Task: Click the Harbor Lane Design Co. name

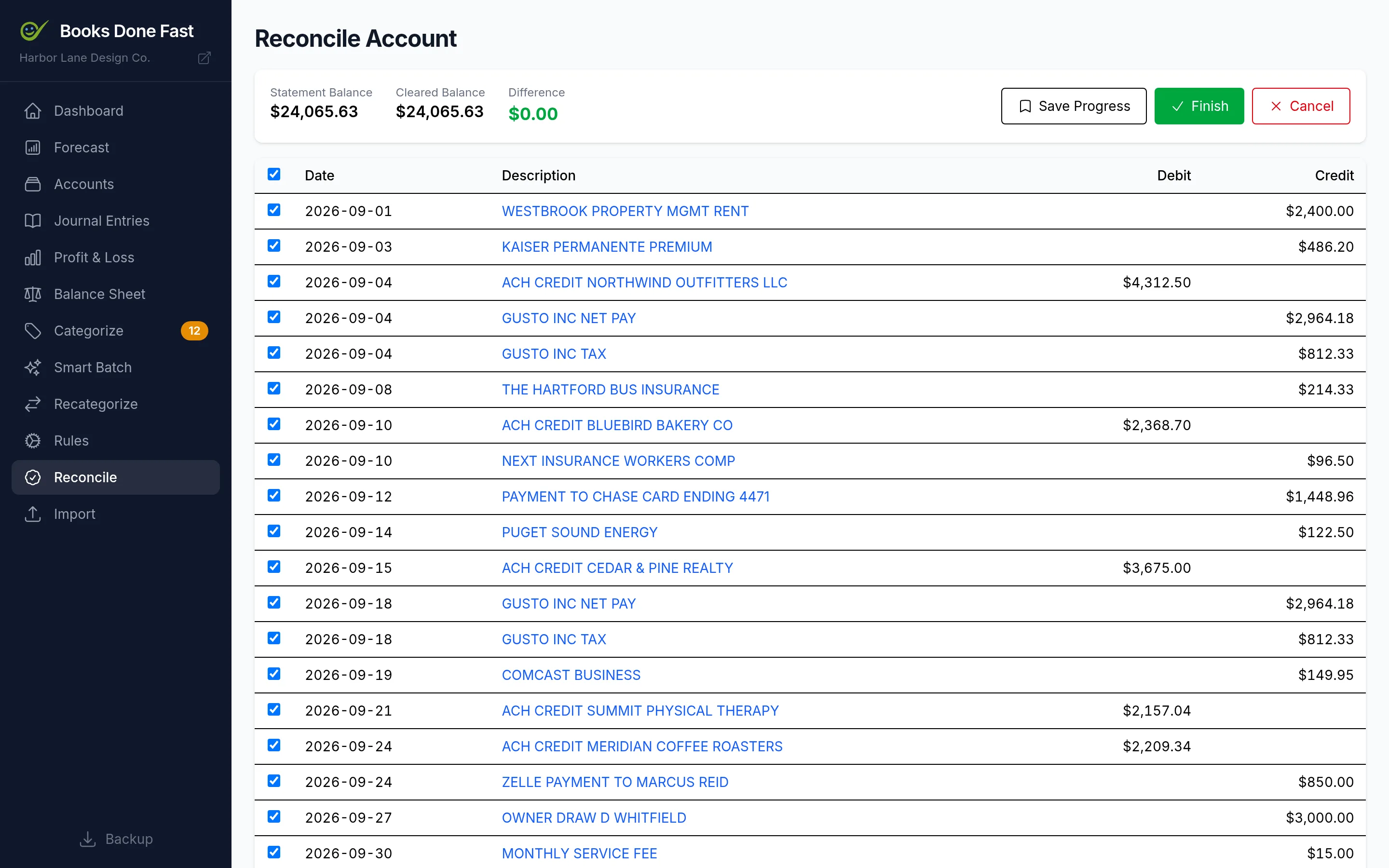Action: point(84,58)
